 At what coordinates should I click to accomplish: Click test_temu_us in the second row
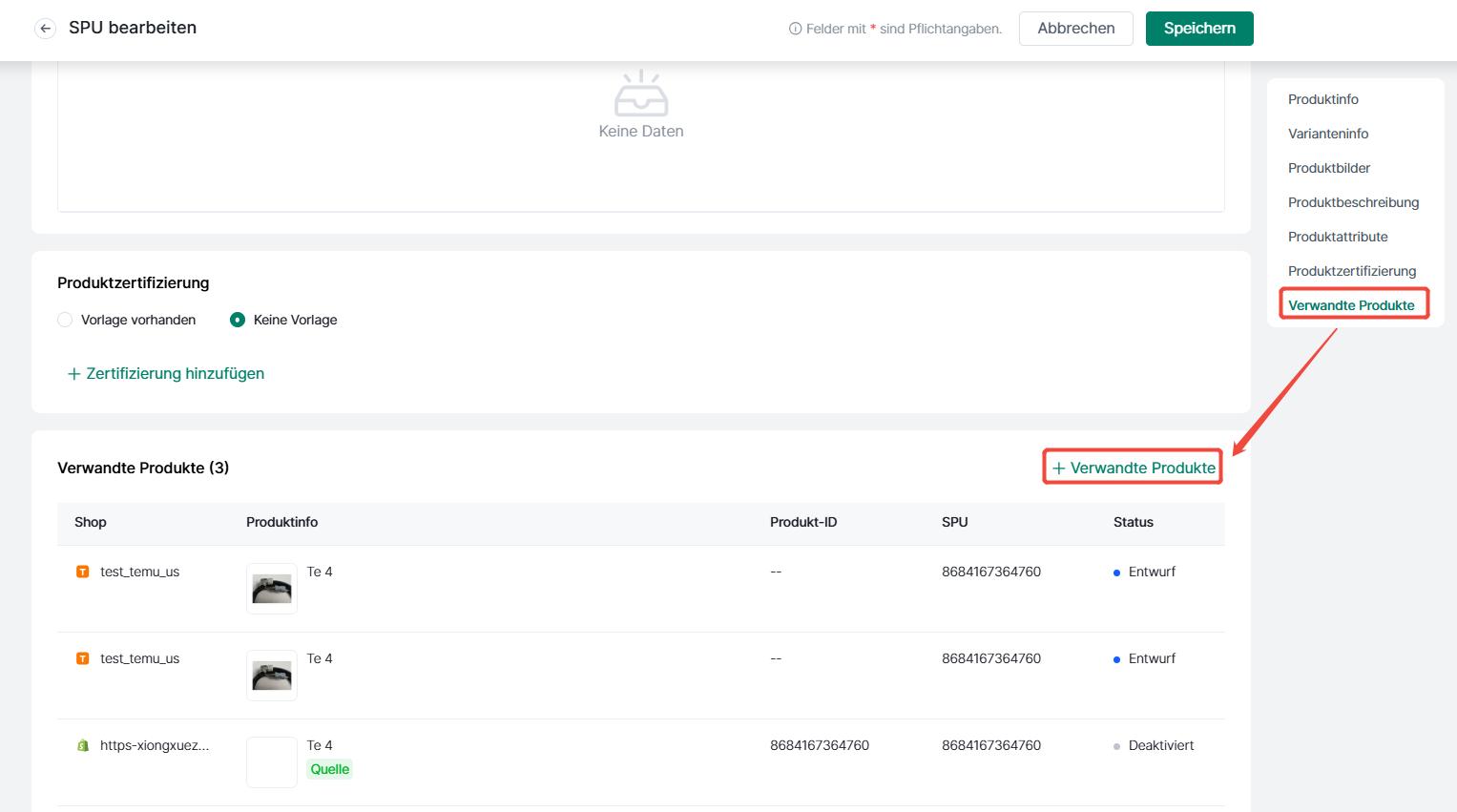click(x=139, y=658)
